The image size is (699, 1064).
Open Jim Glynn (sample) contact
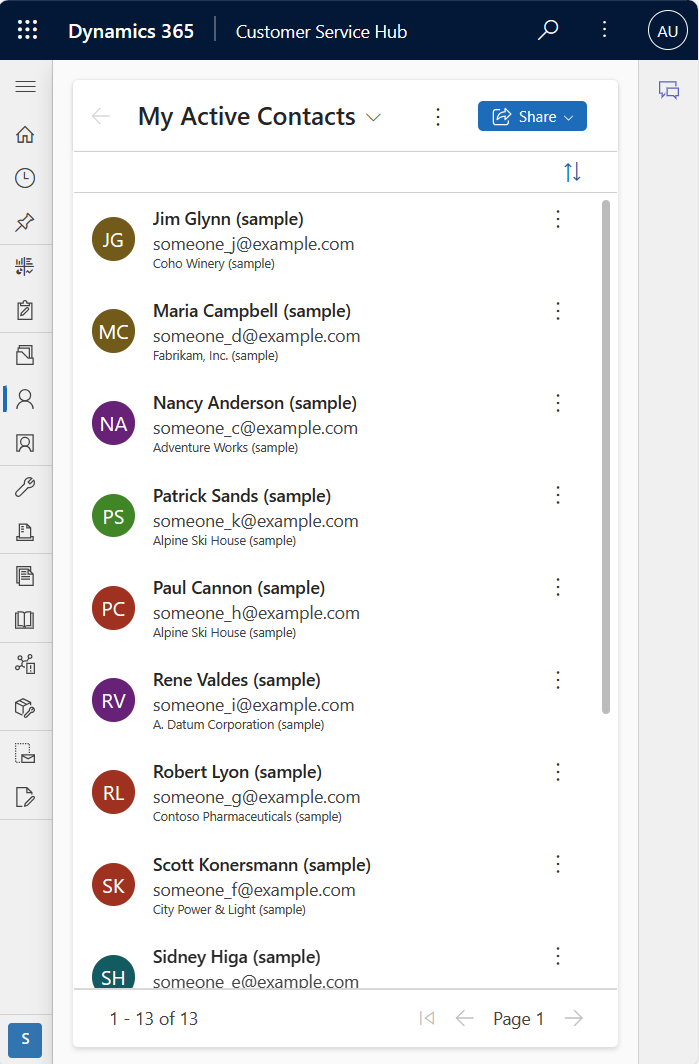tap(228, 219)
